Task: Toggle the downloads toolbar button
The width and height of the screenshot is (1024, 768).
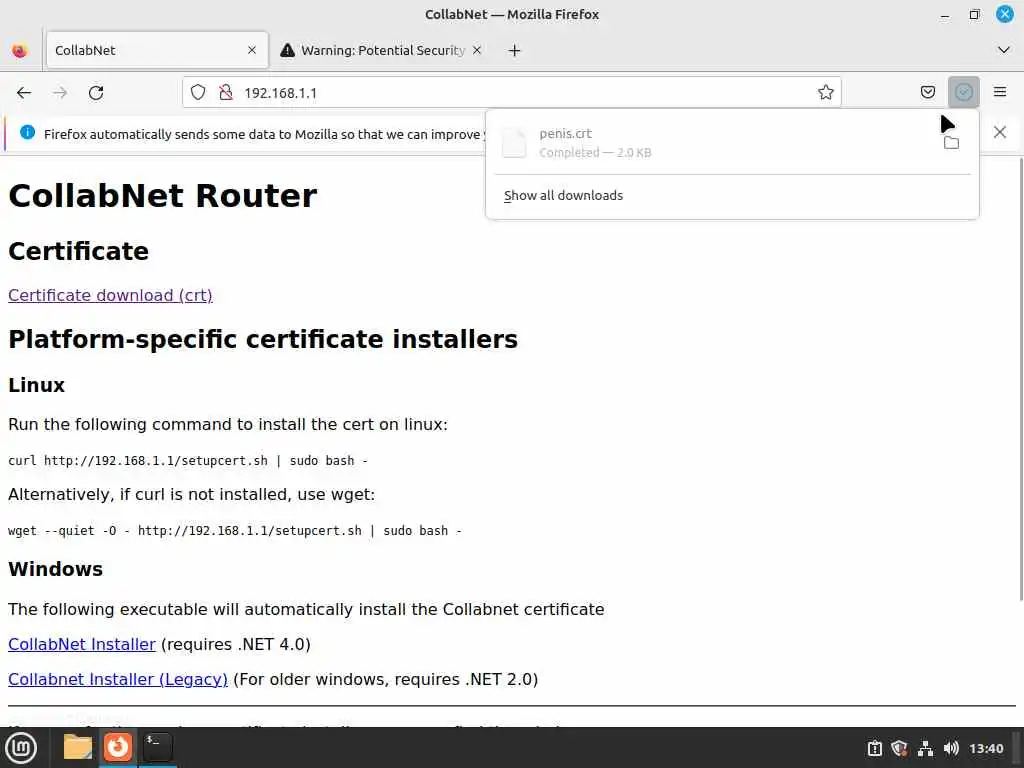Action: (x=963, y=92)
